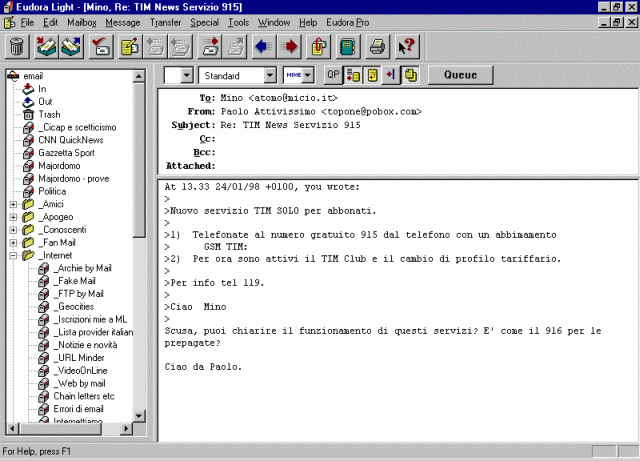Select the _Cicap e scetticismo mailbox
Image resolution: width=640 pixels, height=461 pixels.
(x=77, y=127)
